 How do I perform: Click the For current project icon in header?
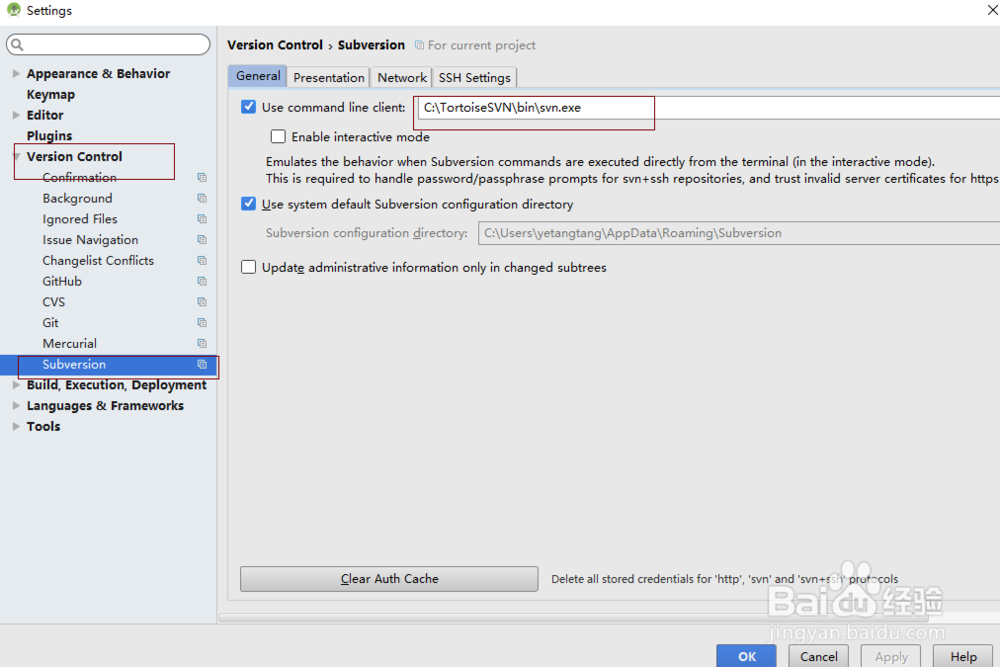click(x=419, y=45)
